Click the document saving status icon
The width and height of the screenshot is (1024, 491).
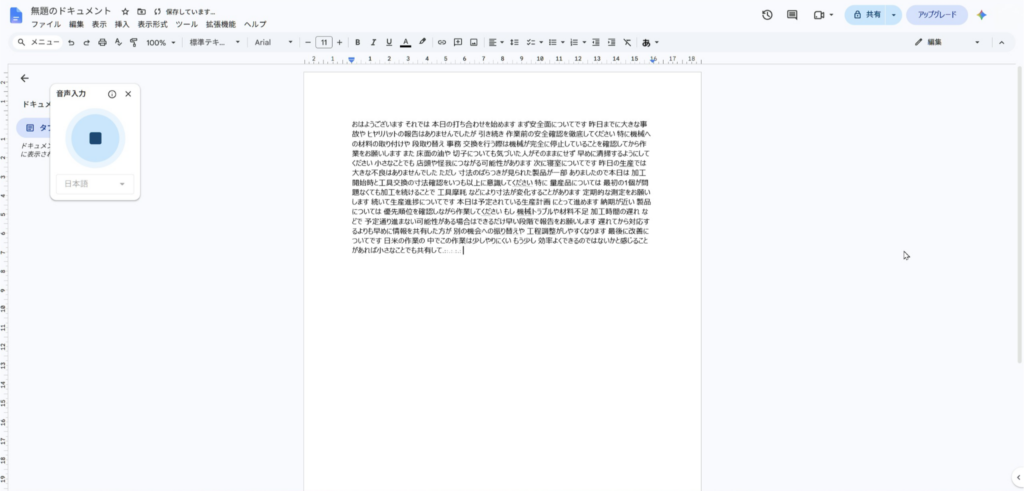[x=157, y=12]
